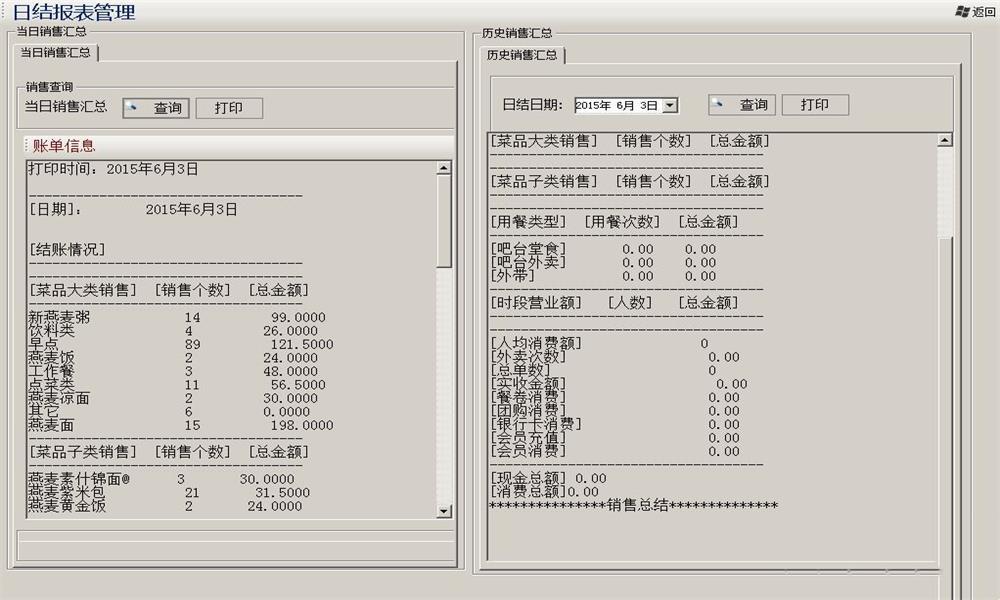Click the 返回 icon at top right

click(x=962, y=11)
